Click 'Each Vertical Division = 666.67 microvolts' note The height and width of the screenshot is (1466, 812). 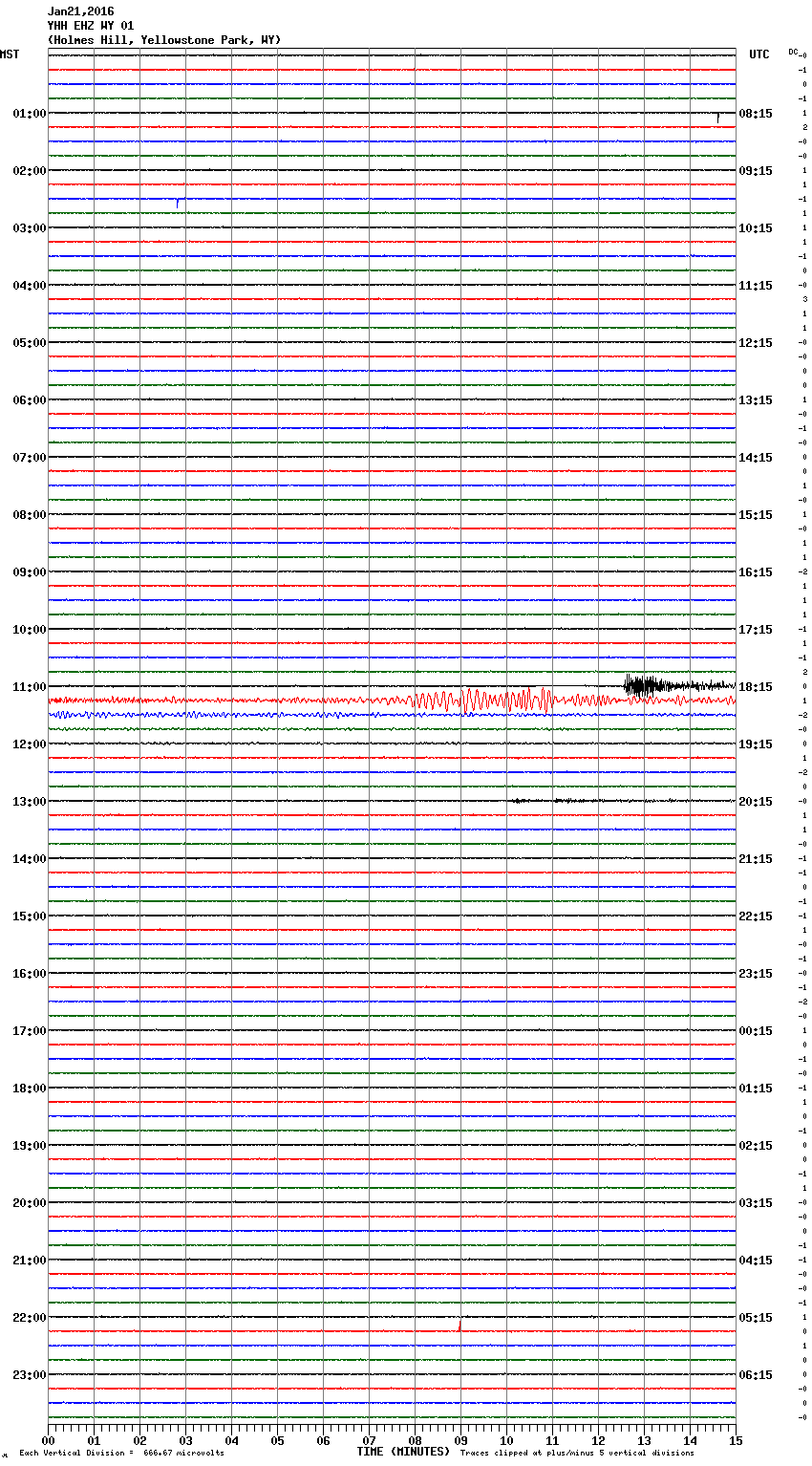tap(121, 1454)
